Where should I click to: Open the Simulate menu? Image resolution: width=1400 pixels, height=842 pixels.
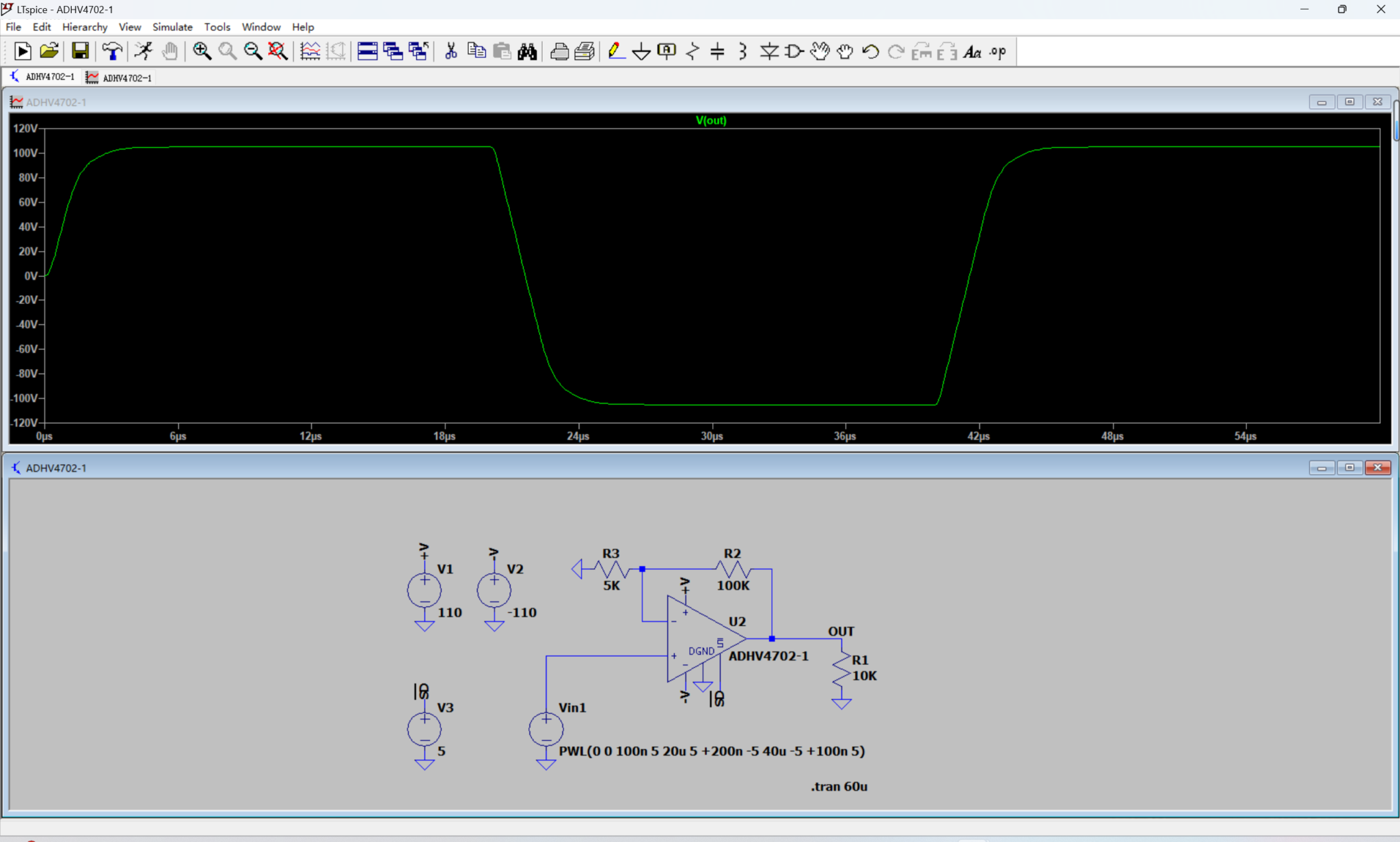coord(172,27)
